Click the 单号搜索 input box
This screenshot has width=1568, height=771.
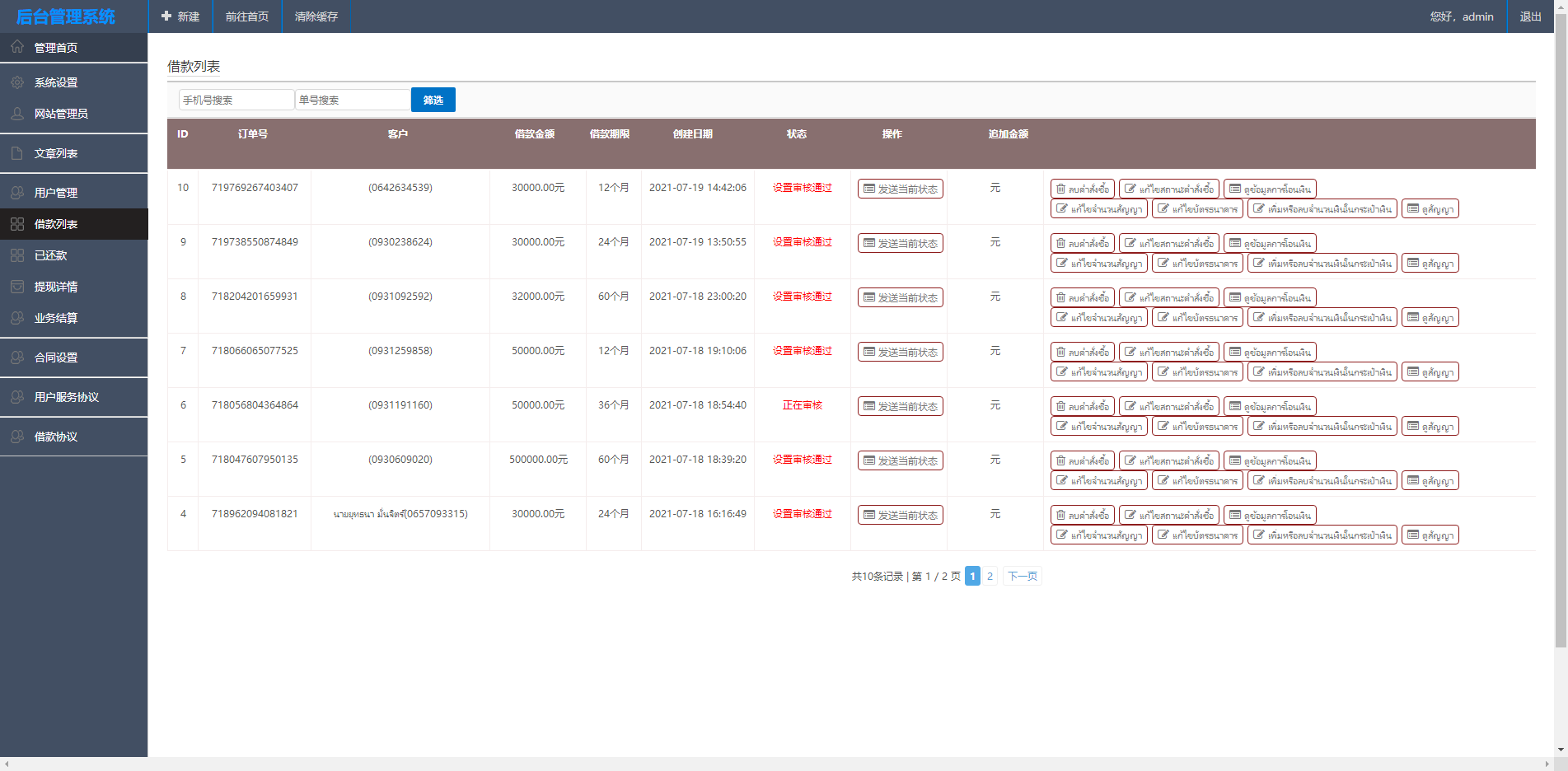[x=353, y=99]
